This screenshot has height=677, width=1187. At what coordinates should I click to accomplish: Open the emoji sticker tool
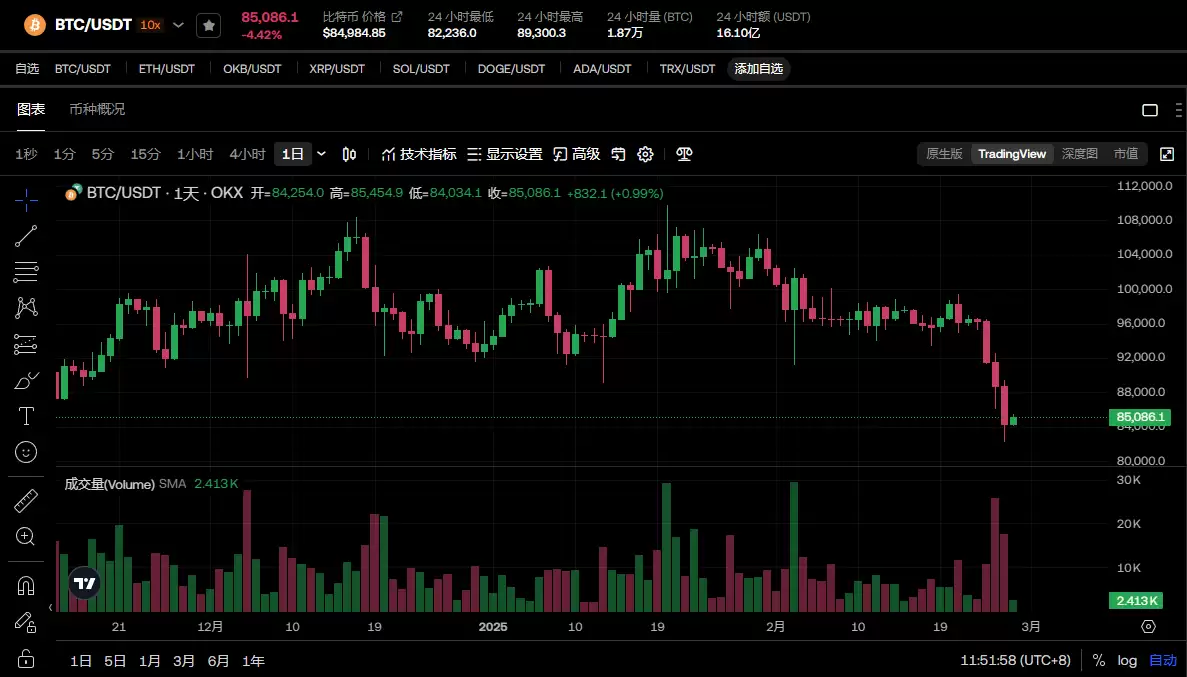(27, 452)
